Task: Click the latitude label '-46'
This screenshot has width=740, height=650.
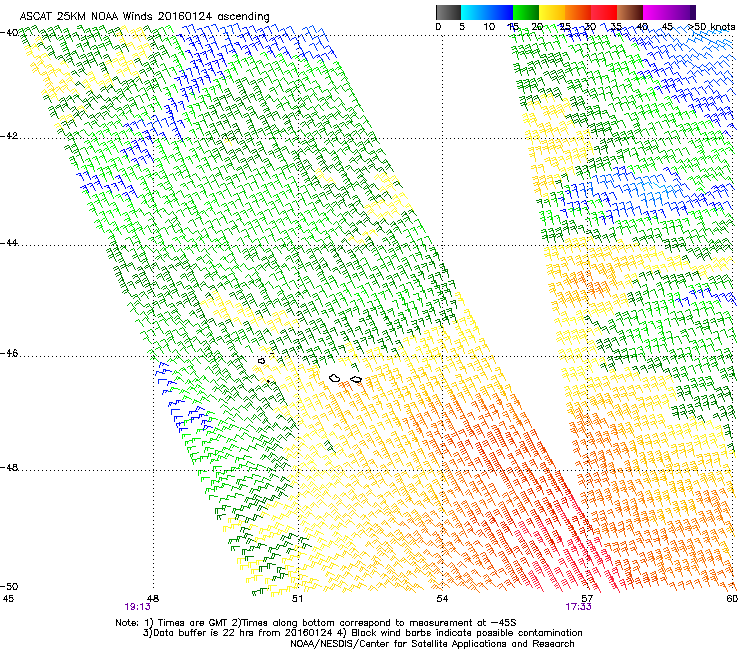Action: (x=9, y=353)
